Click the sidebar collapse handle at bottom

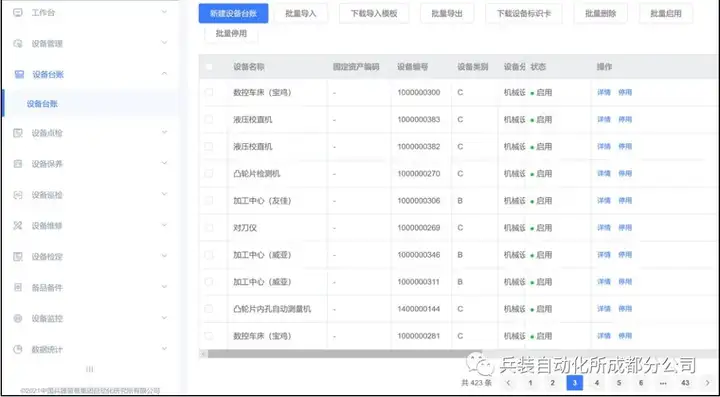pos(90,369)
